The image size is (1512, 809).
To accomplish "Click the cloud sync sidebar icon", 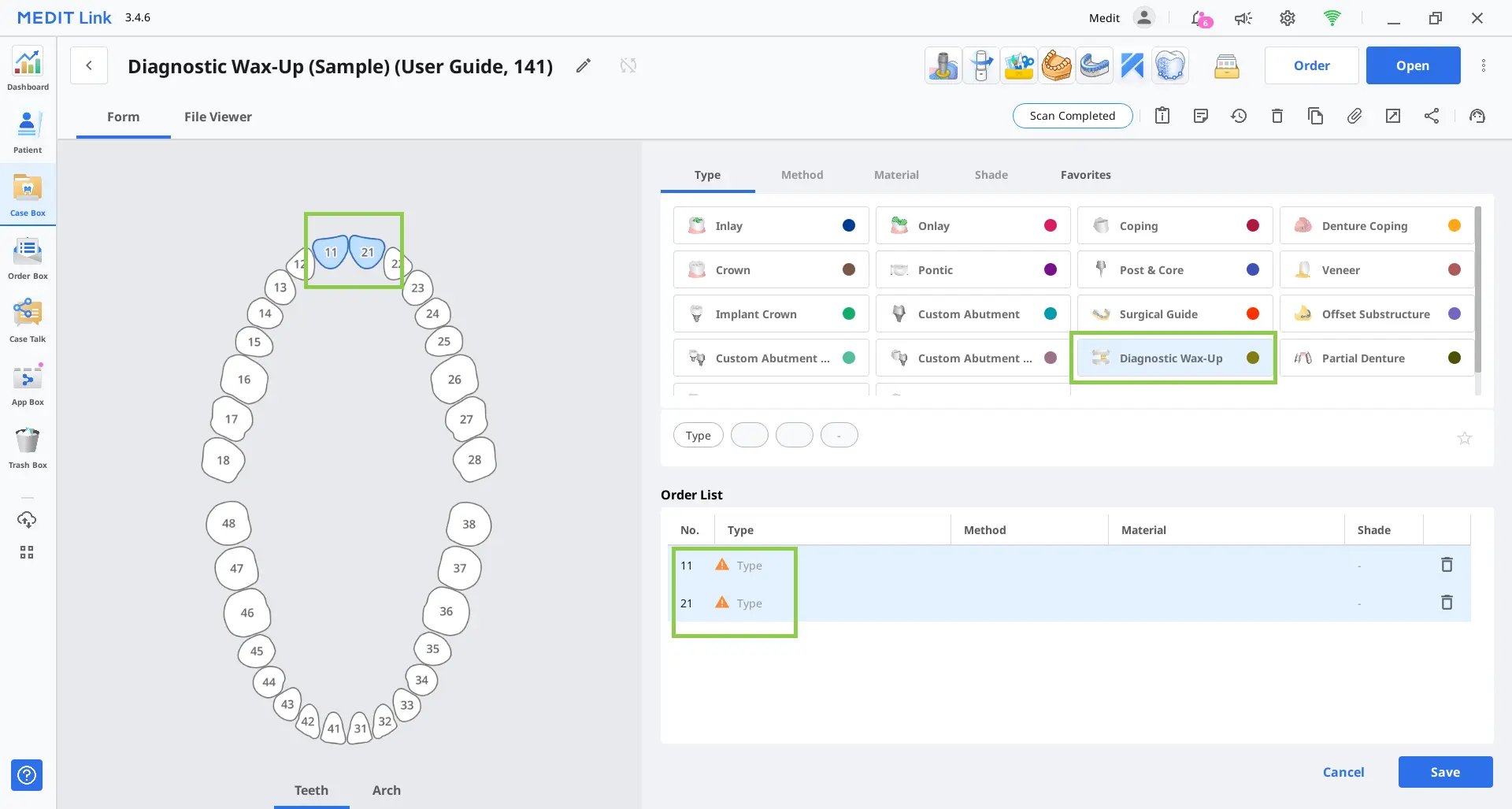I will [x=27, y=519].
